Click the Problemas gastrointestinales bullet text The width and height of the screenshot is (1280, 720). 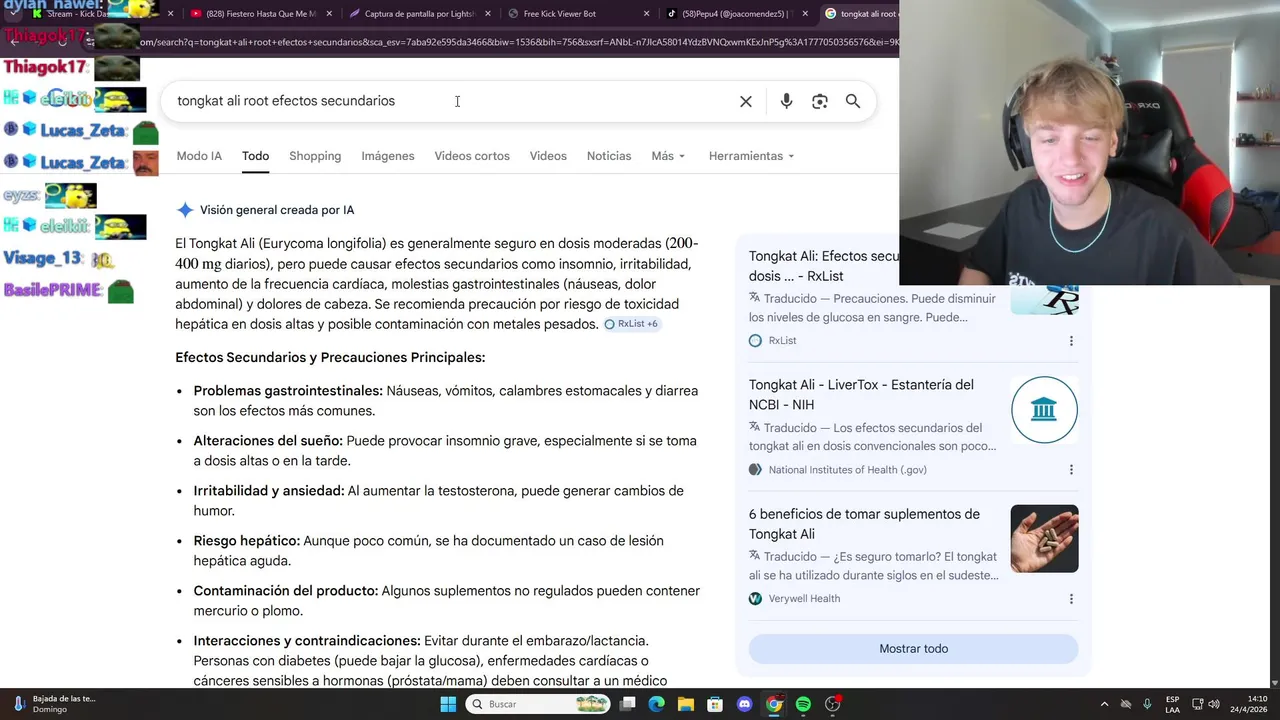tap(446, 401)
